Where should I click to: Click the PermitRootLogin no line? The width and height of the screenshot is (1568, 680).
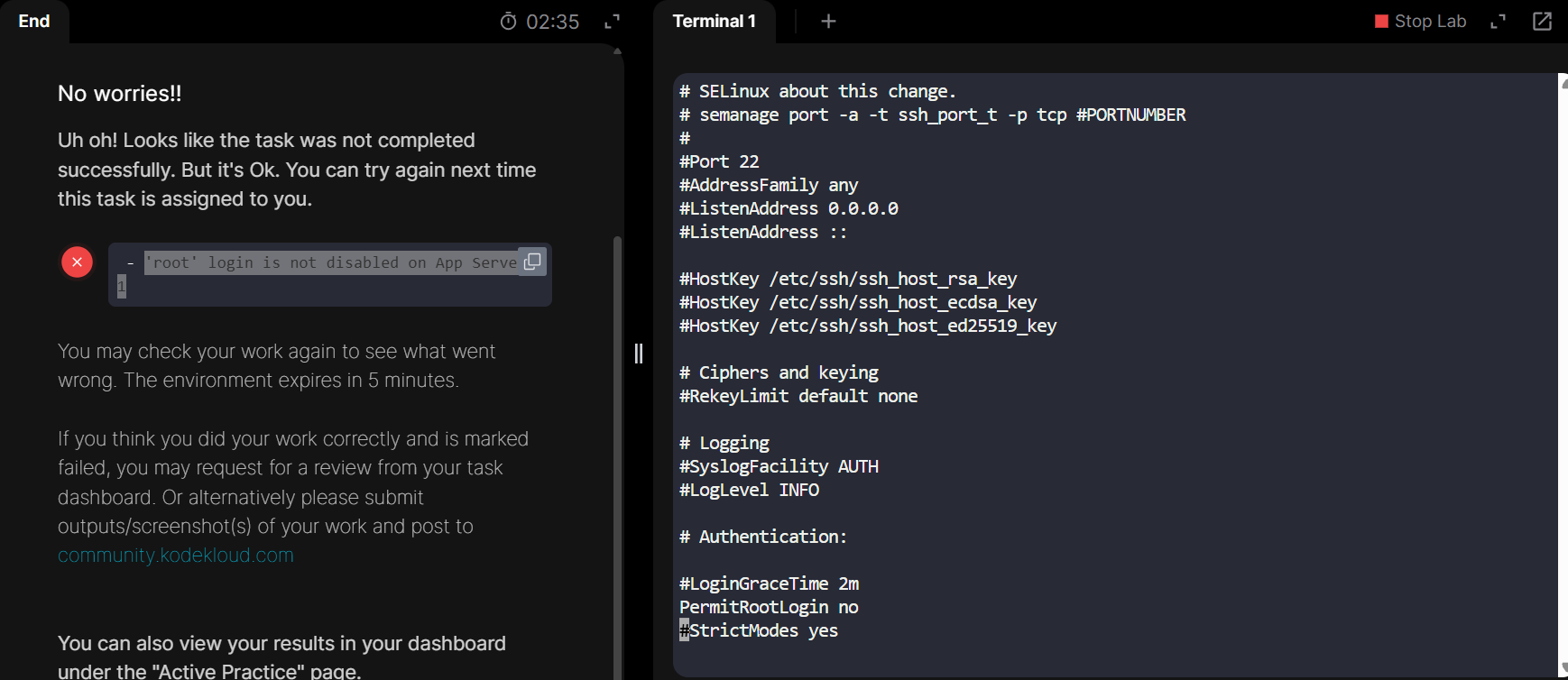pos(769,607)
